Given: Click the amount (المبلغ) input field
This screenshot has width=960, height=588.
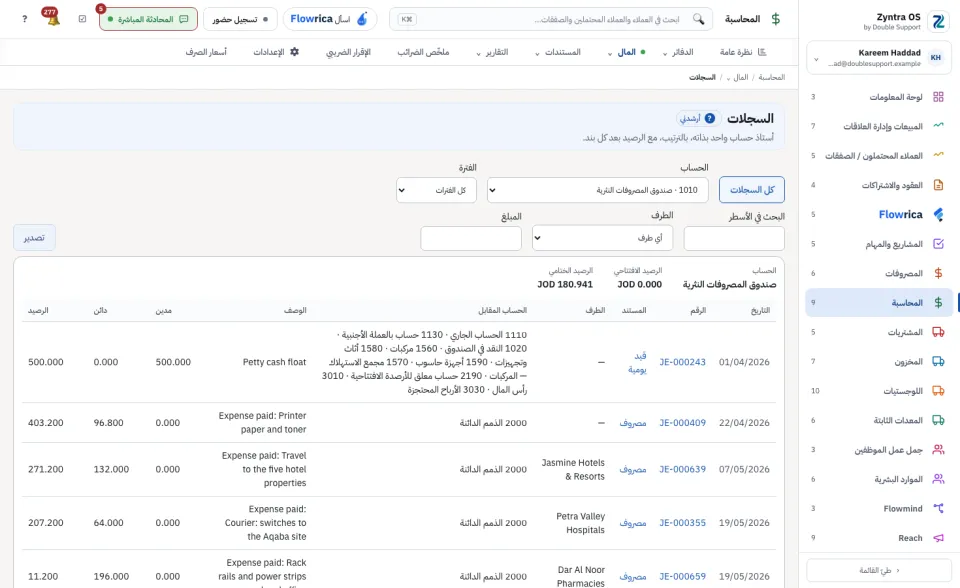Looking at the screenshot, I should point(471,238).
